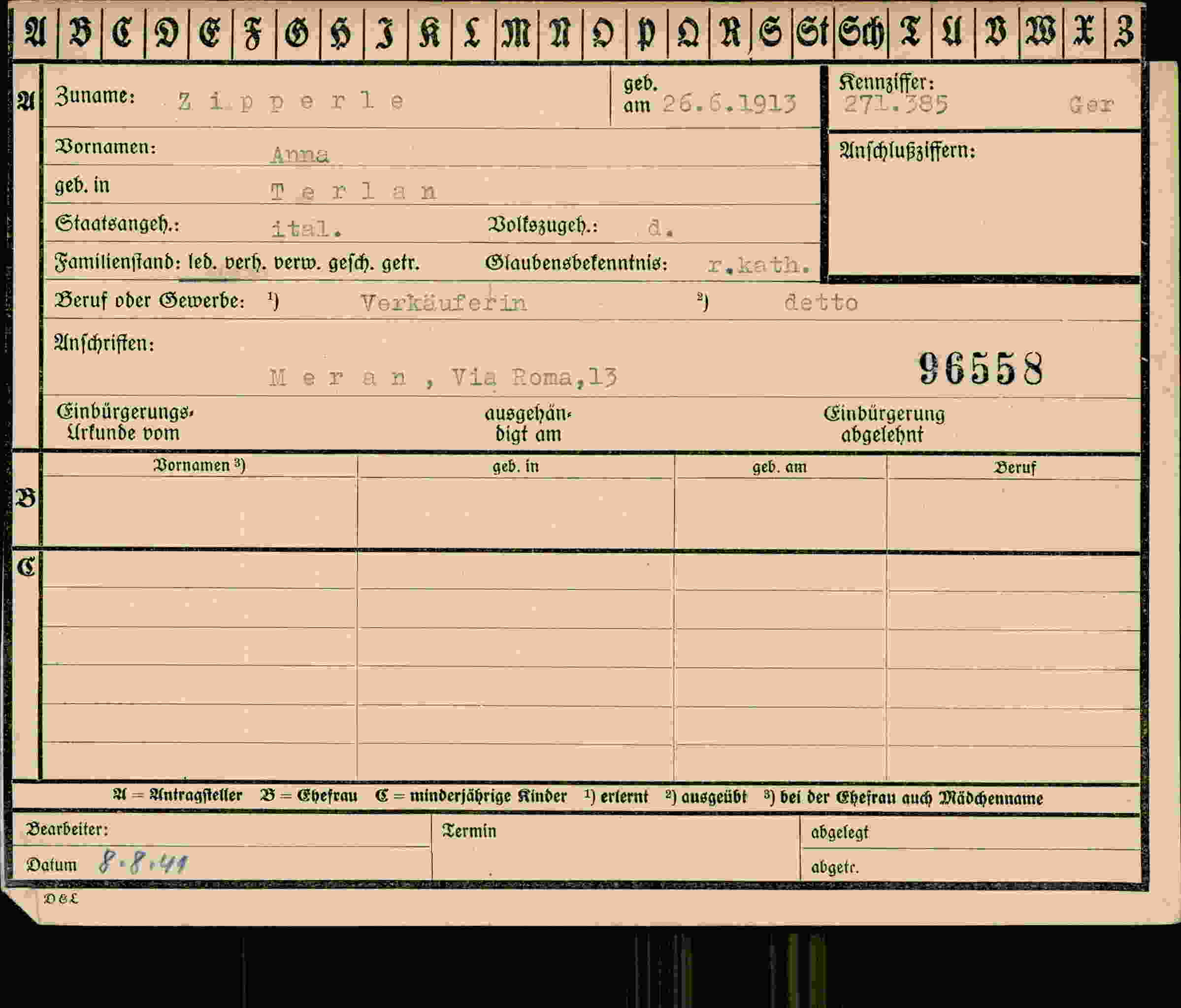This screenshot has width=1181, height=1008.
Task: Click the 'Familienstand:' label
Action: point(118,262)
